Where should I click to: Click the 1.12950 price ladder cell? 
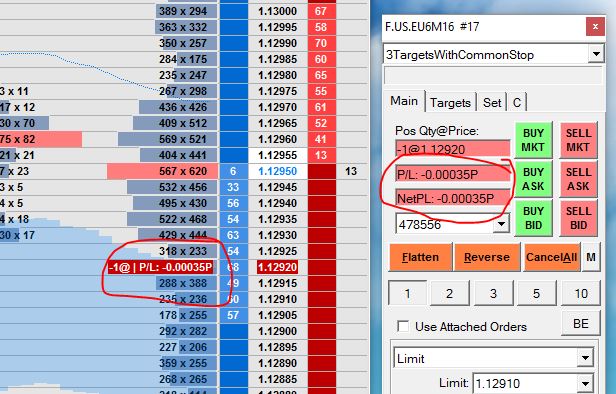coord(277,171)
